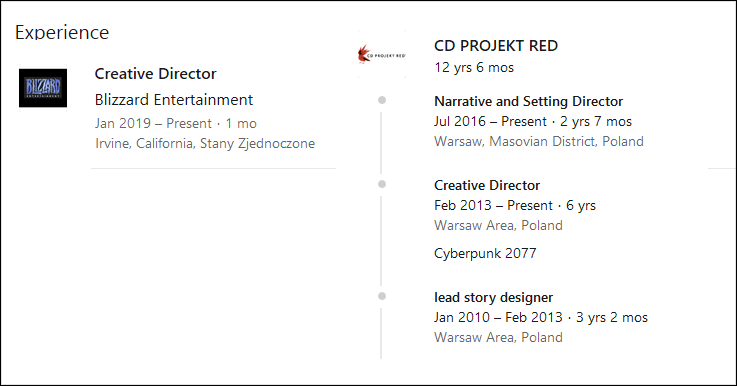
Task: Click the Irvine, California location text
Action: coord(205,143)
